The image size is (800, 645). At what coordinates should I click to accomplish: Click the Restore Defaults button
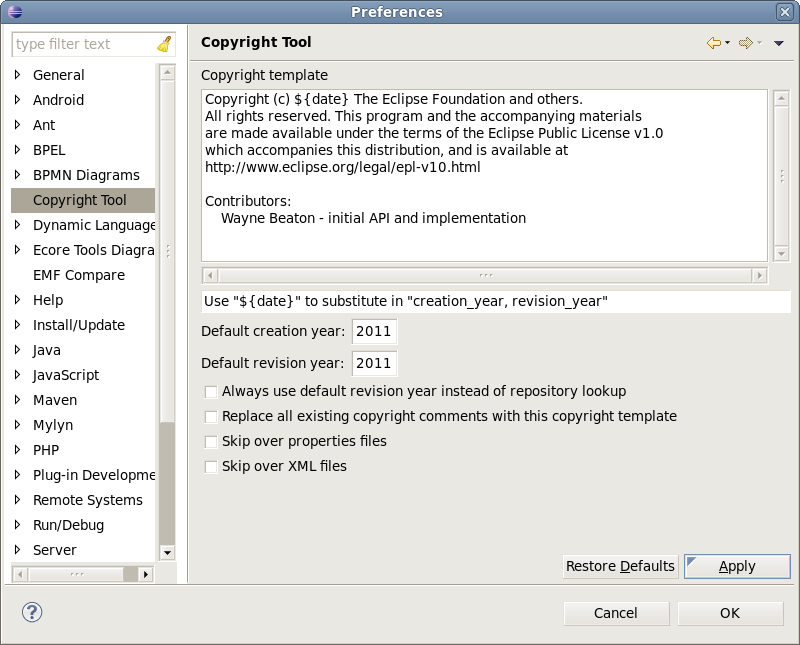pyautogui.click(x=620, y=566)
